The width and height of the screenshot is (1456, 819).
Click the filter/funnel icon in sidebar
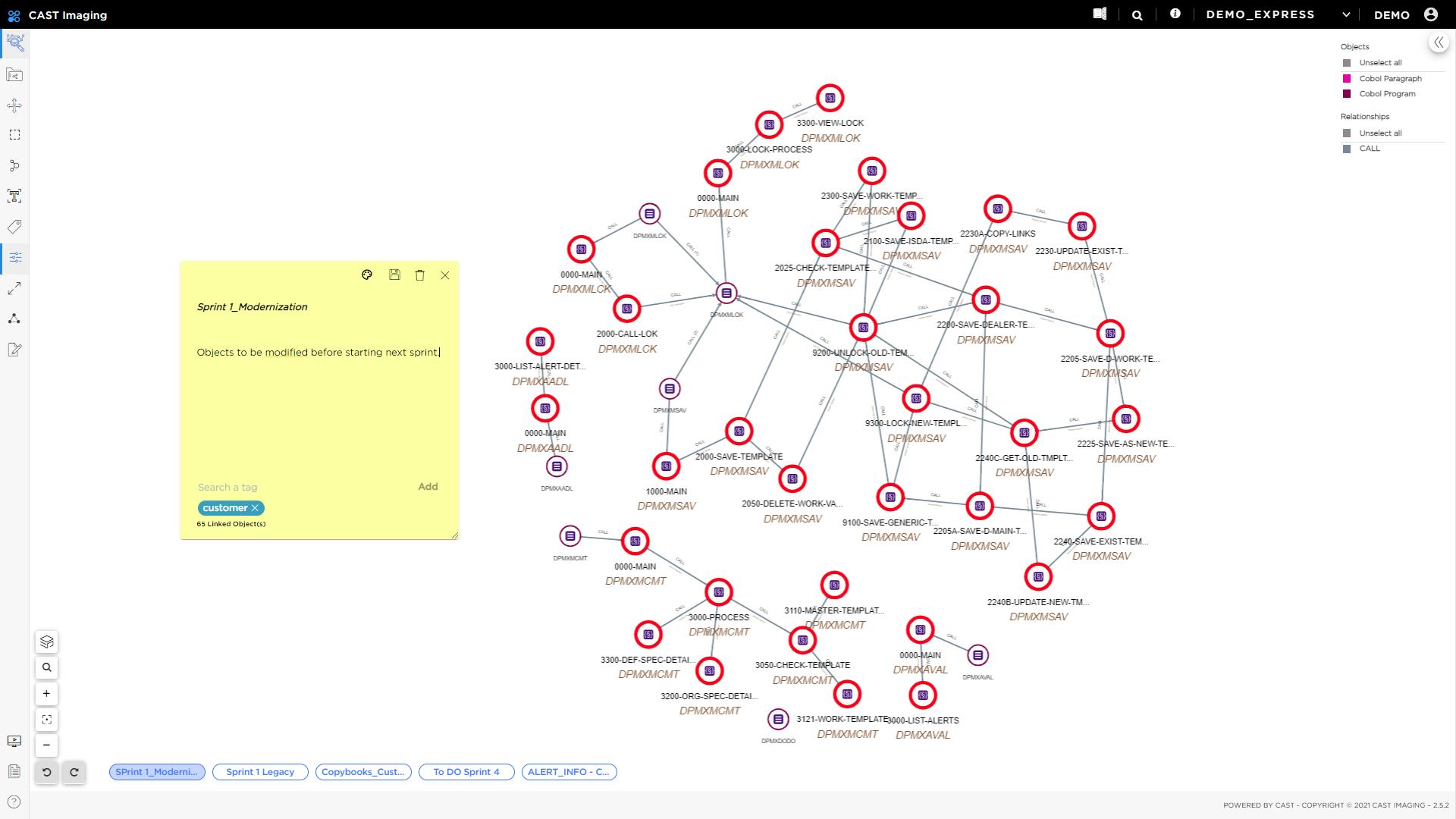point(14,257)
